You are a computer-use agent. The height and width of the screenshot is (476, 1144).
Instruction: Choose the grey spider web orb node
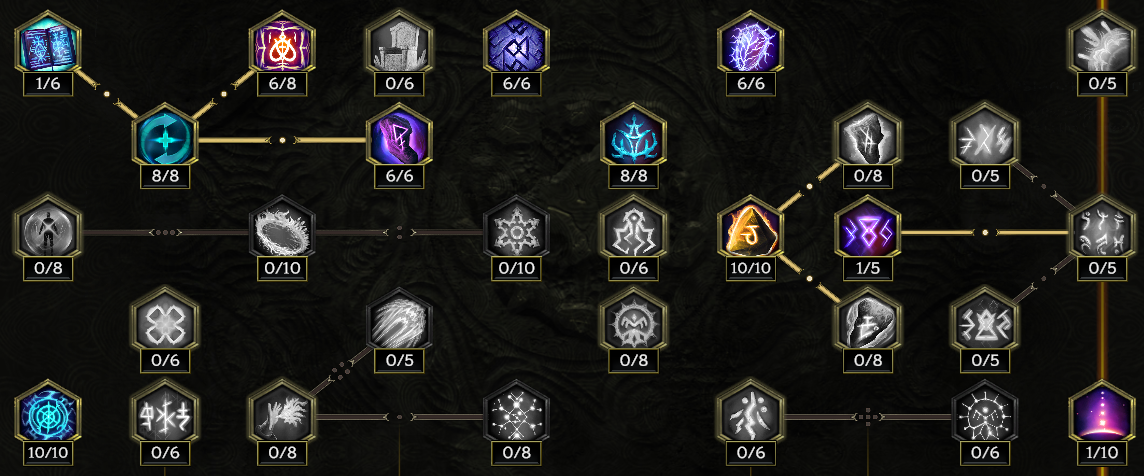point(985,413)
